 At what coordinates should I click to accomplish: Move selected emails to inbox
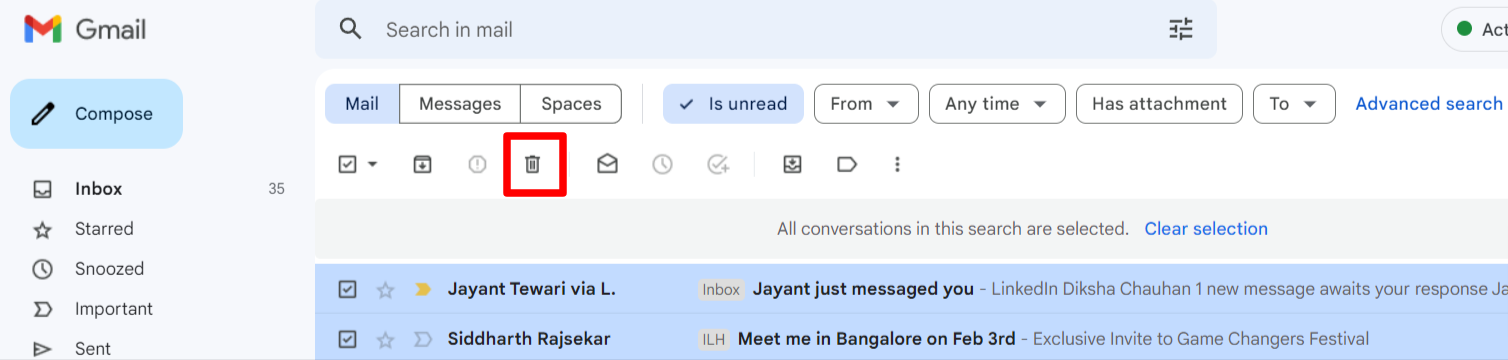pos(792,164)
